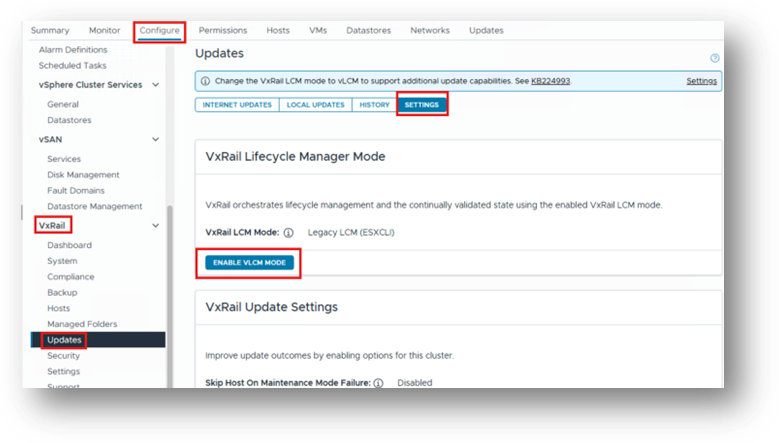Select Managed Folders in sidebar
This screenshot has height=443, width=779.
coord(82,324)
